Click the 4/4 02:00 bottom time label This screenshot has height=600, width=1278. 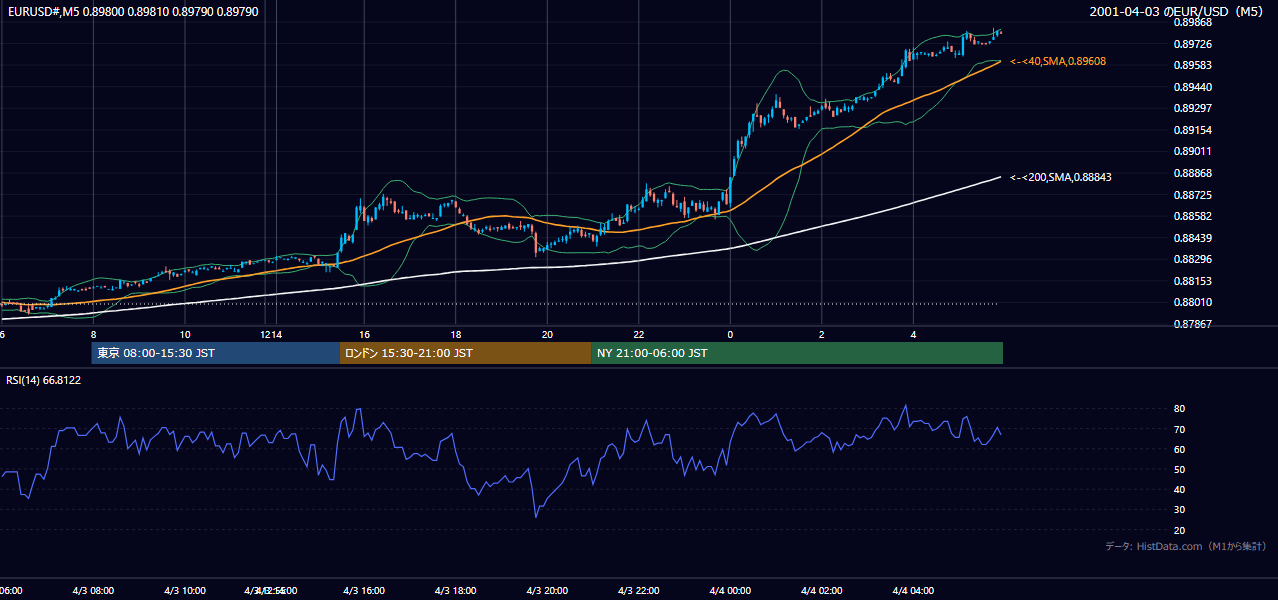point(821,590)
